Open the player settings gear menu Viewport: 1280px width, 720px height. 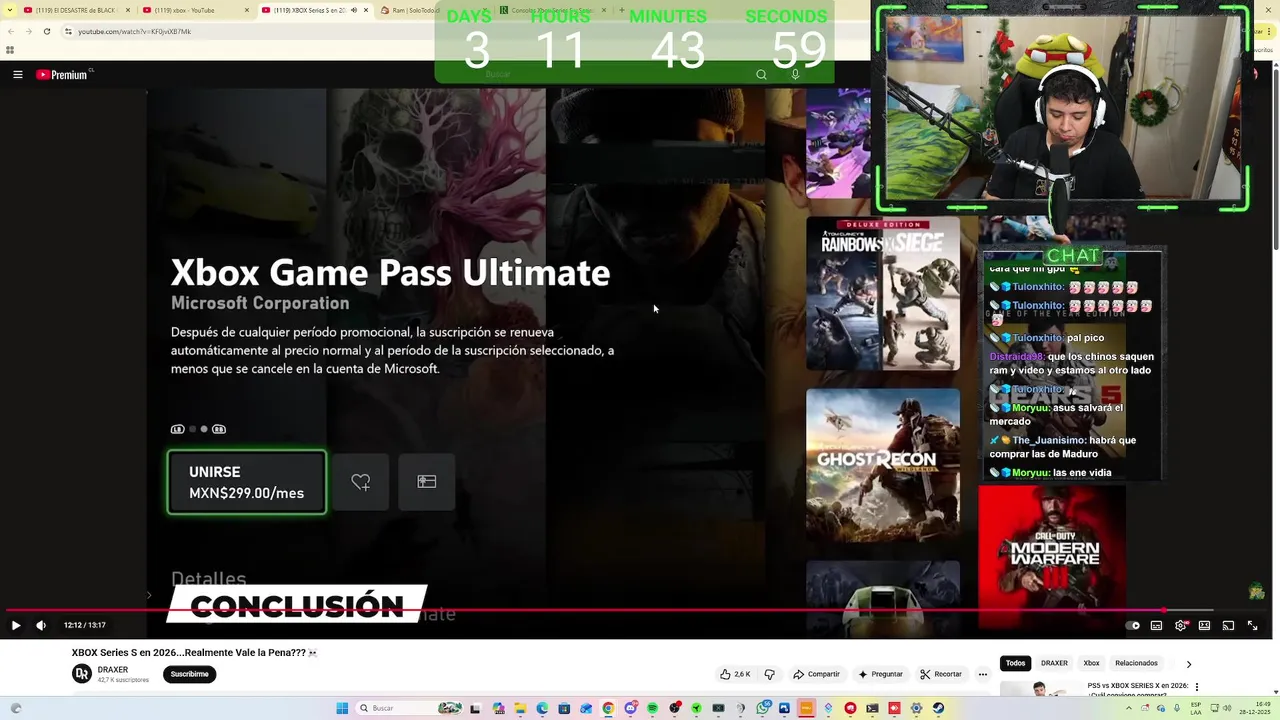[x=1181, y=625]
